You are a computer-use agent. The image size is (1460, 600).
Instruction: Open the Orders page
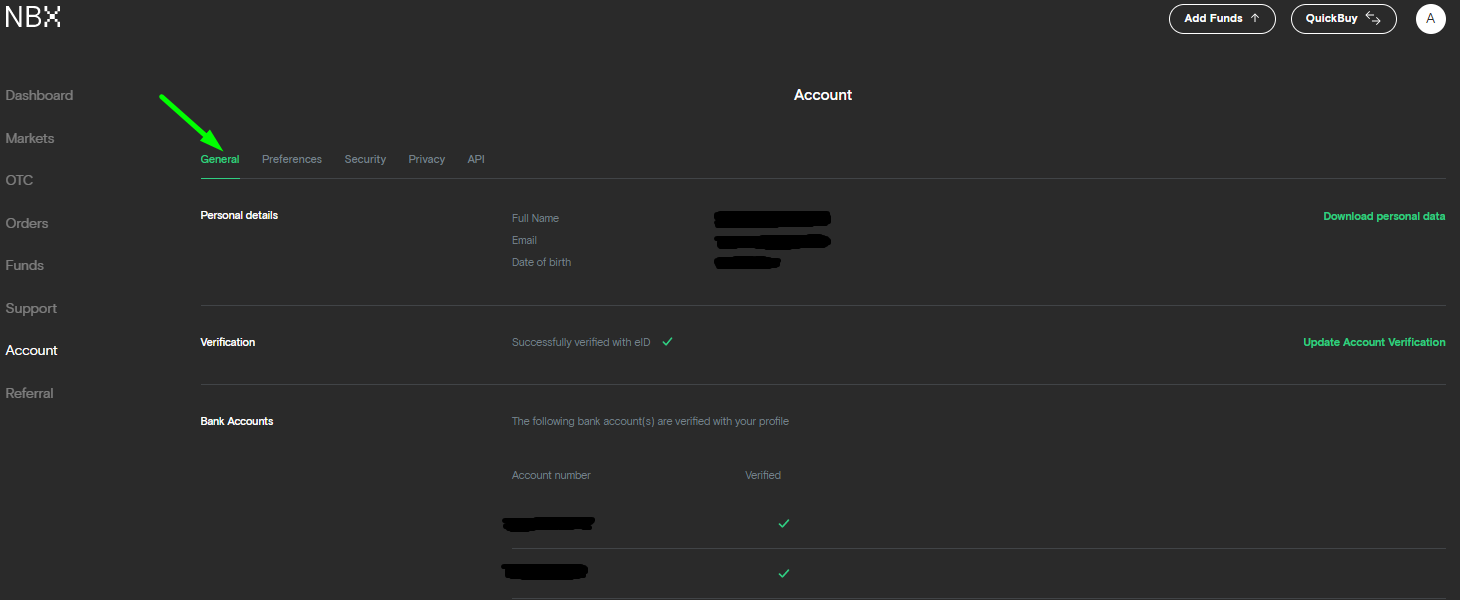pos(27,223)
